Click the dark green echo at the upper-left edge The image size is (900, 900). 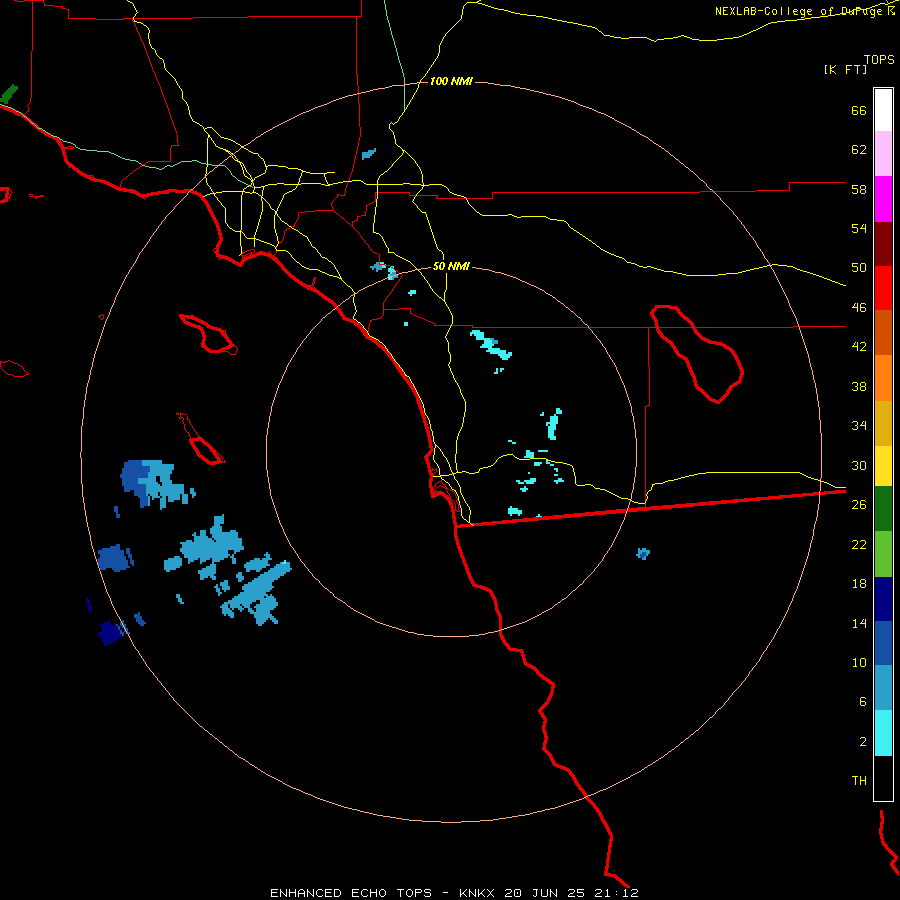coord(9,94)
